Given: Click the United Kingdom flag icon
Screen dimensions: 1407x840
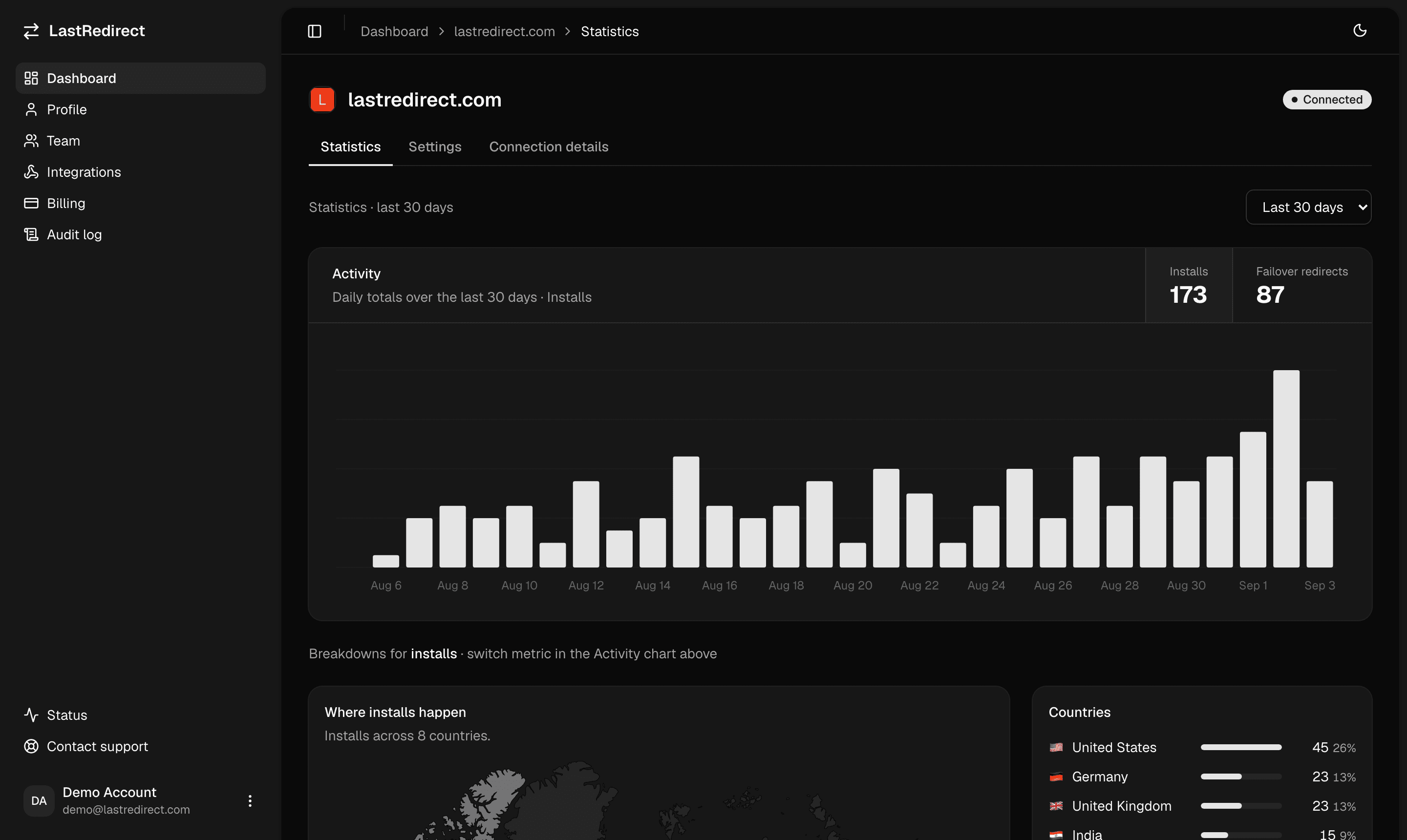Looking at the screenshot, I should [1056, 806].
